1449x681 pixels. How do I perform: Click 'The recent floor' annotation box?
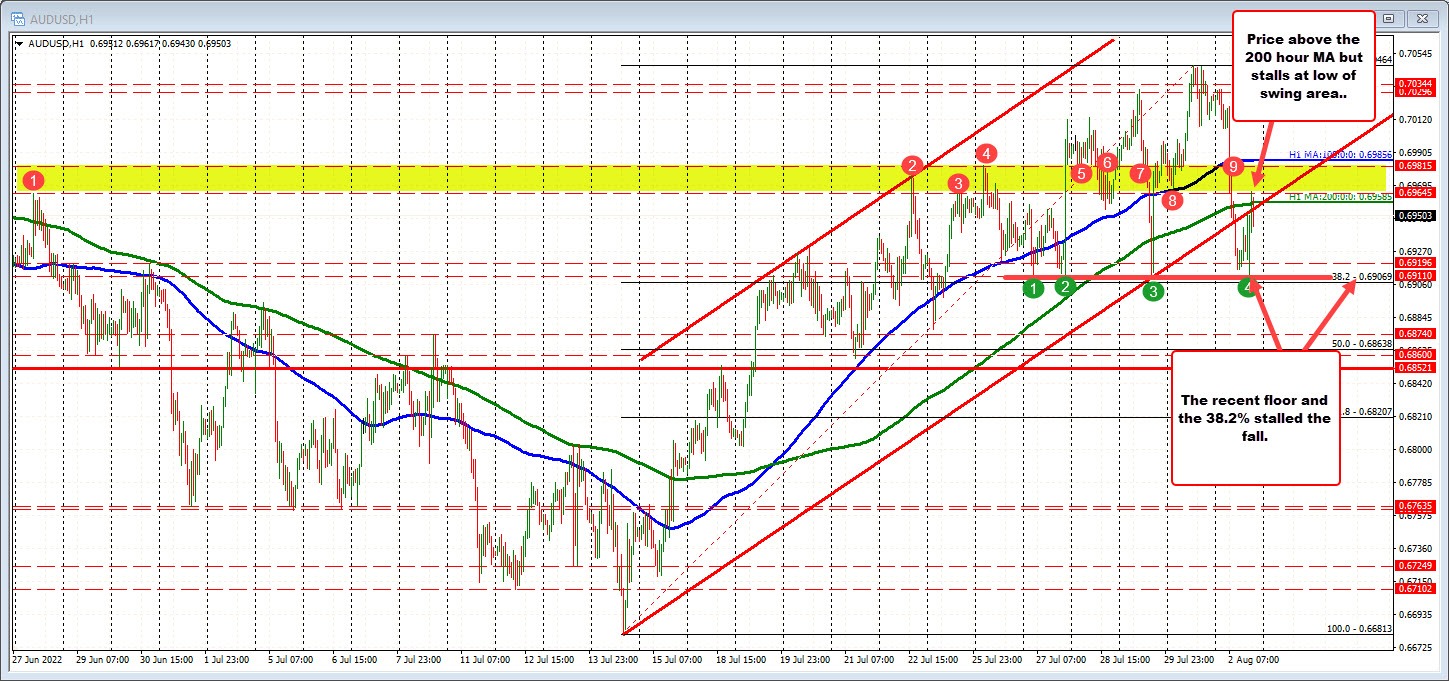(1256, 419)
